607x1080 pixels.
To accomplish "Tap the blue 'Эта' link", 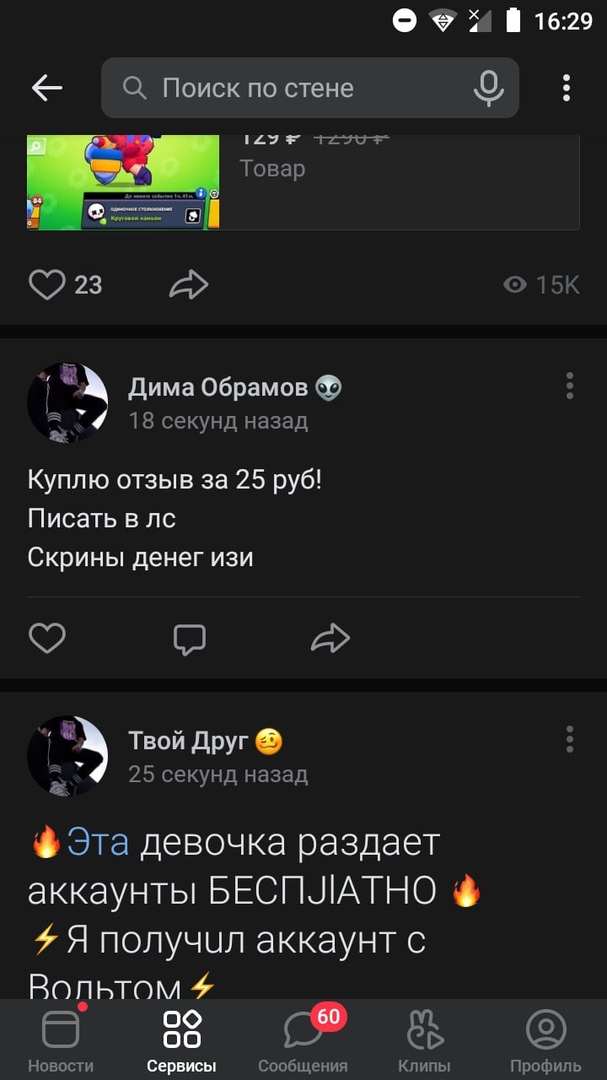I will click(98, 843).
